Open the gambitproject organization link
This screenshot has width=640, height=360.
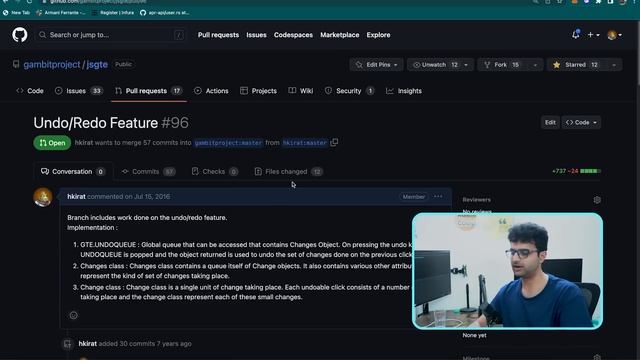point(52,64)
